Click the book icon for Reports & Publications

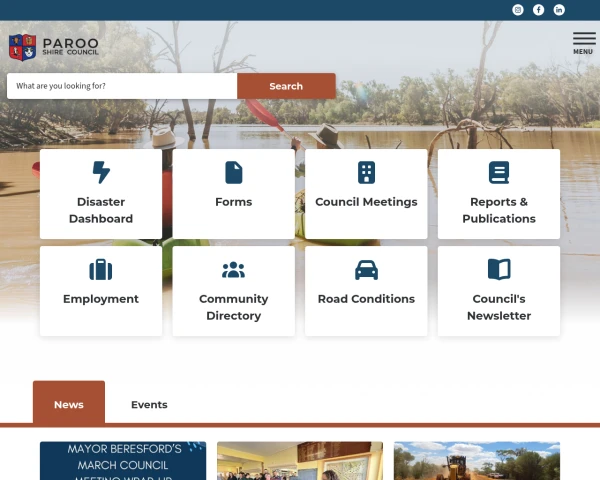tap(499, 173)
